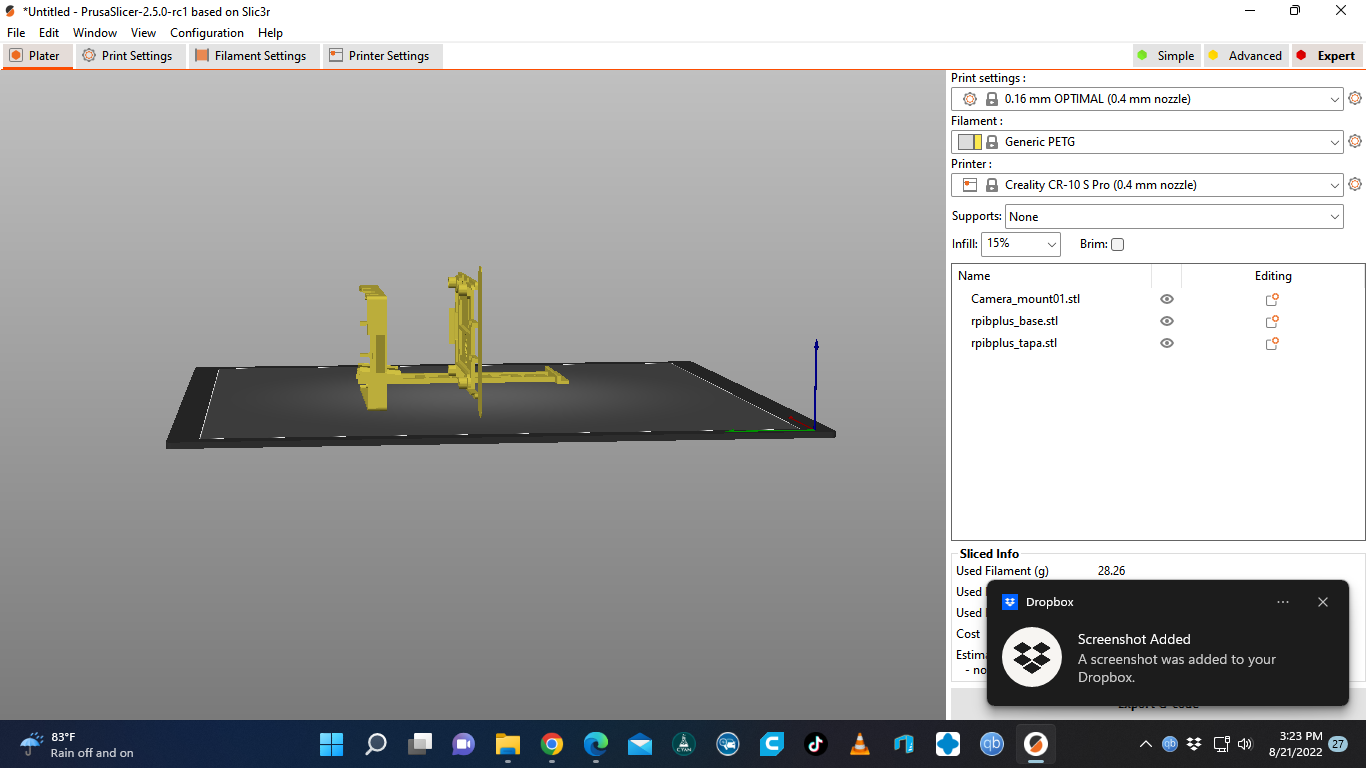This screenshot has width=1366, height=768.
Task: Launch Google Chrome from the taskbar
Action: point(551,744)
